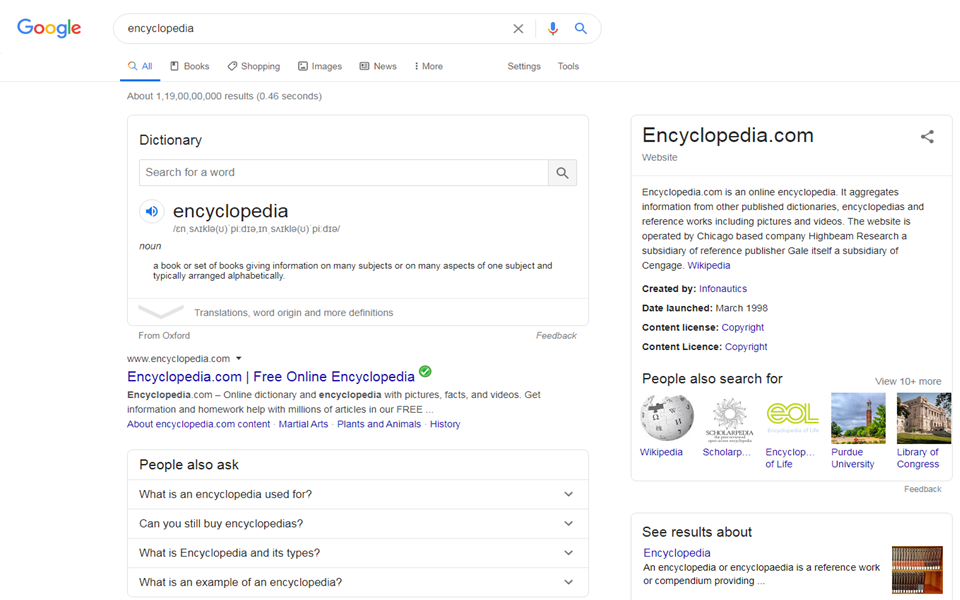Open the Purdue University thumbnail
Image resolution: width=960 pixels, height=600 pixels.
pyautogui.click(x=858, y=418)
